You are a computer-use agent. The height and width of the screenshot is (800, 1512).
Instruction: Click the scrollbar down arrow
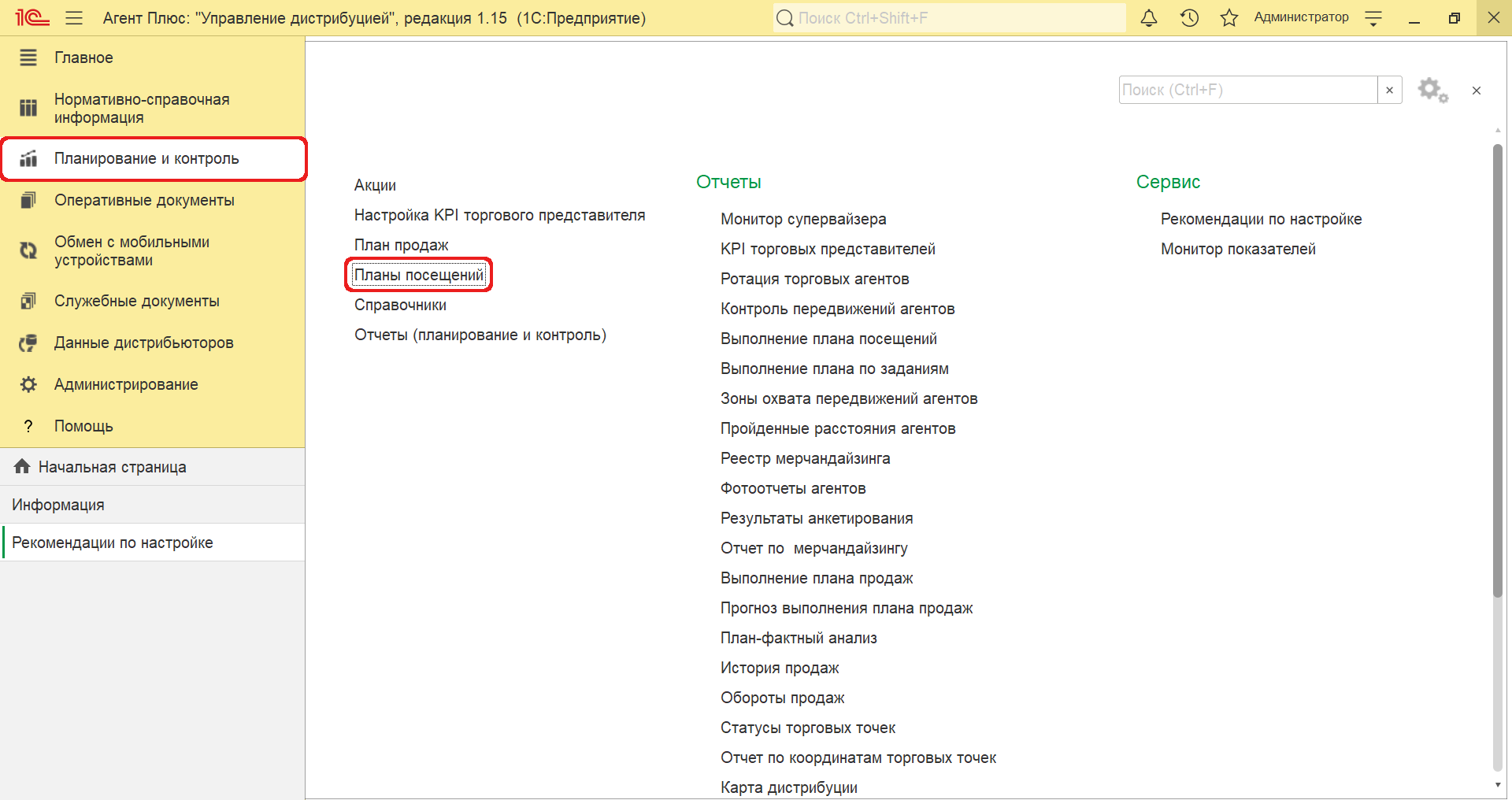1497,785
